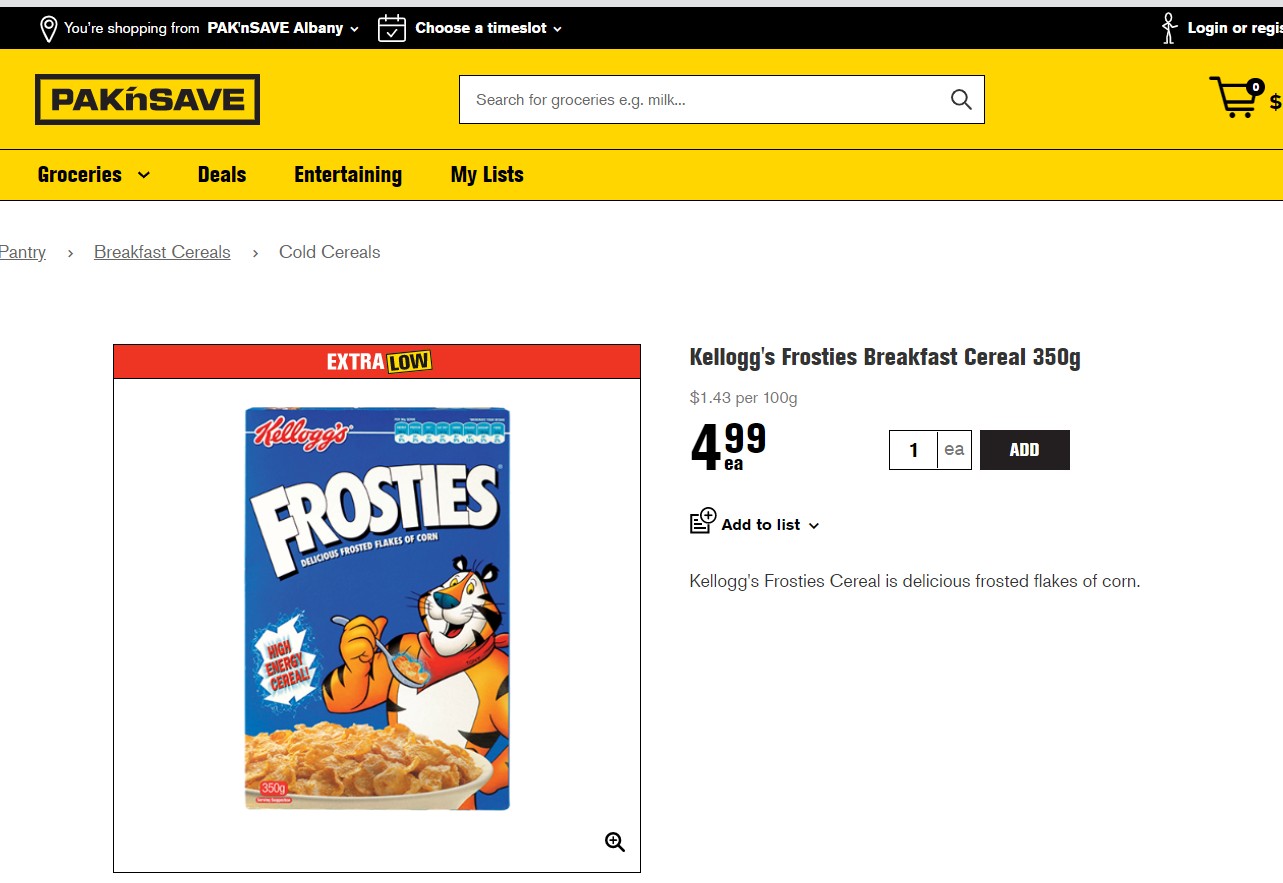Click the PAK'nSAVE logo

pyautogui.click(x=147, y=99)
